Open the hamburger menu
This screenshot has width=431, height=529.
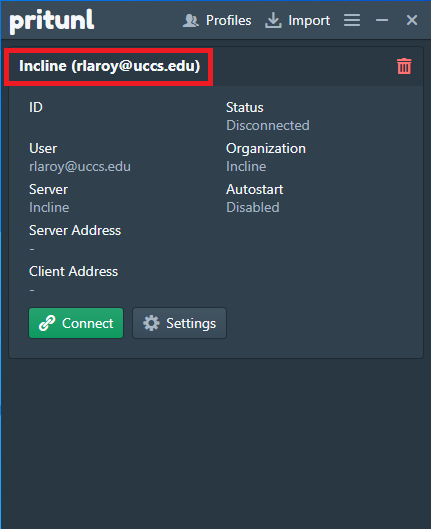click(352, 20)
